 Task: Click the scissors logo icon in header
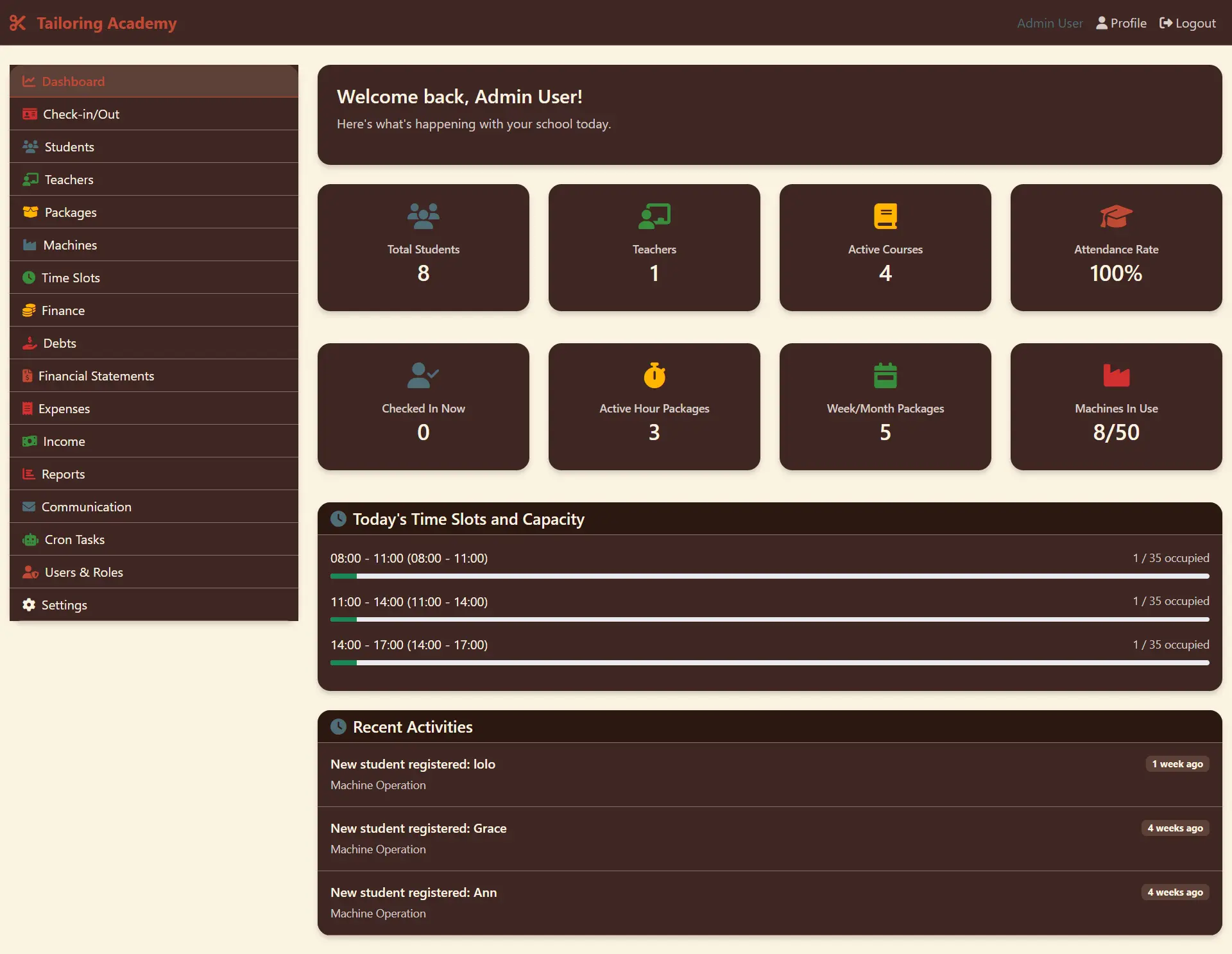[x=18, y=23]
